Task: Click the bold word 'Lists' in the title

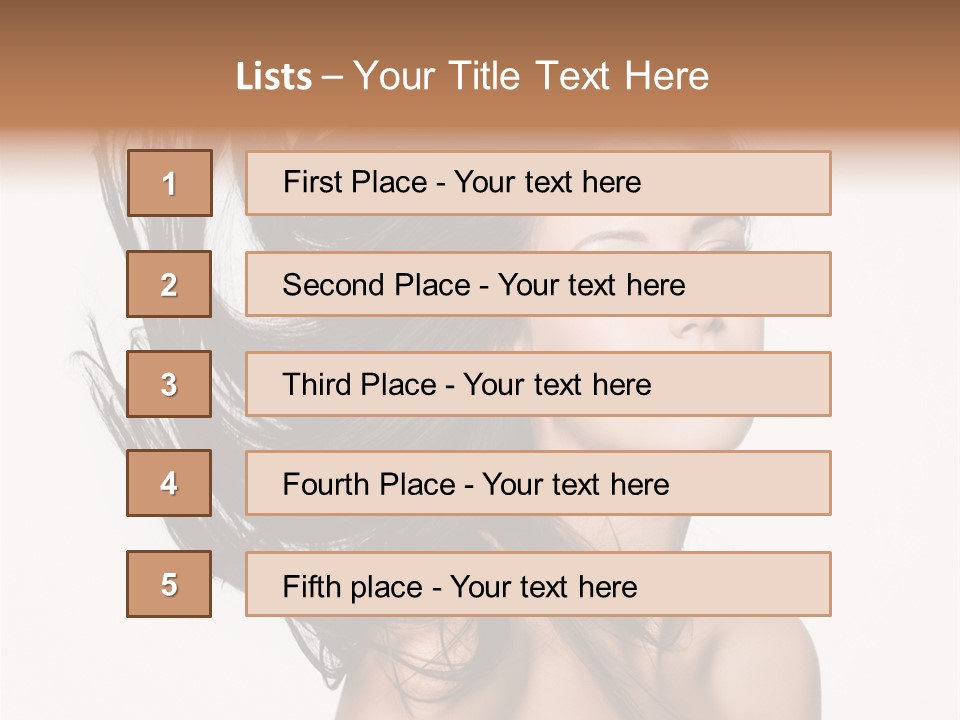Action: point(274,76)
